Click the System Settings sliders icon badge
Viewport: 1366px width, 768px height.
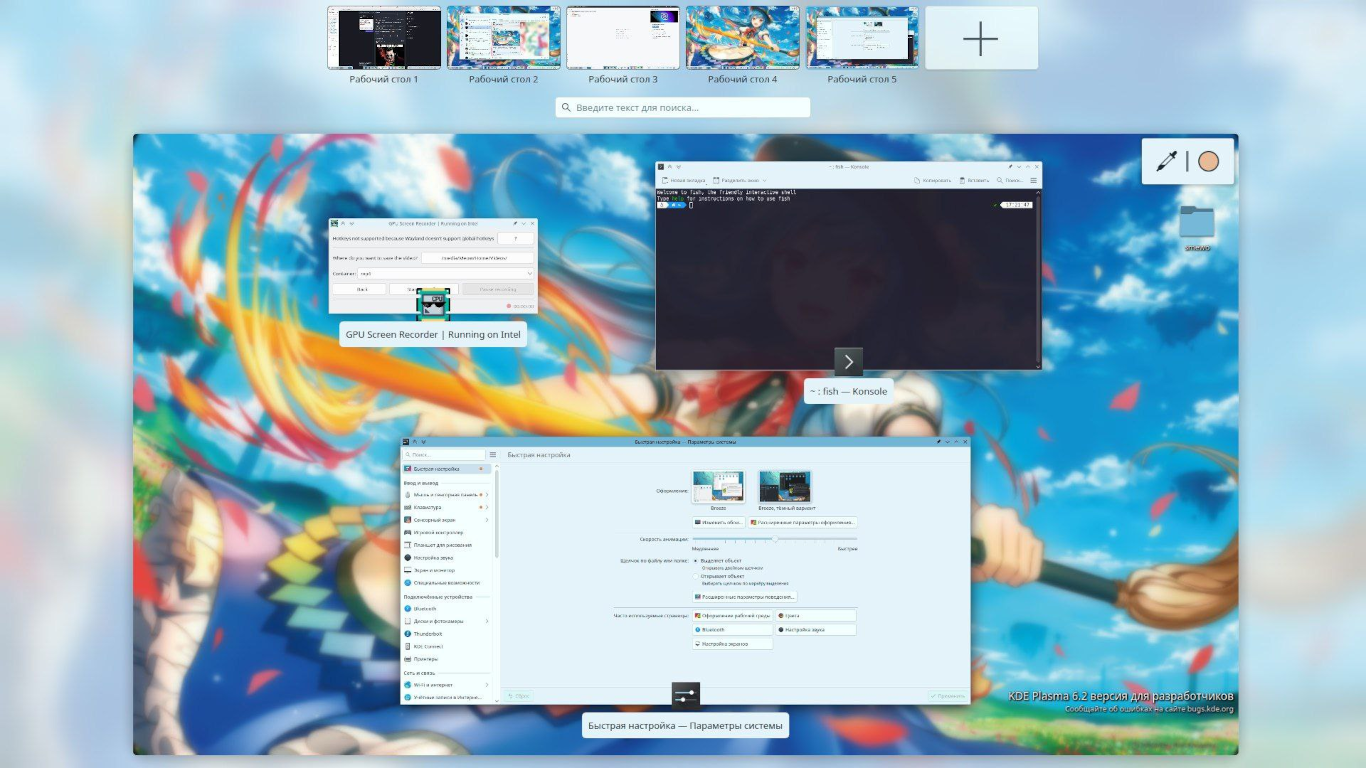tap(685, 696)
